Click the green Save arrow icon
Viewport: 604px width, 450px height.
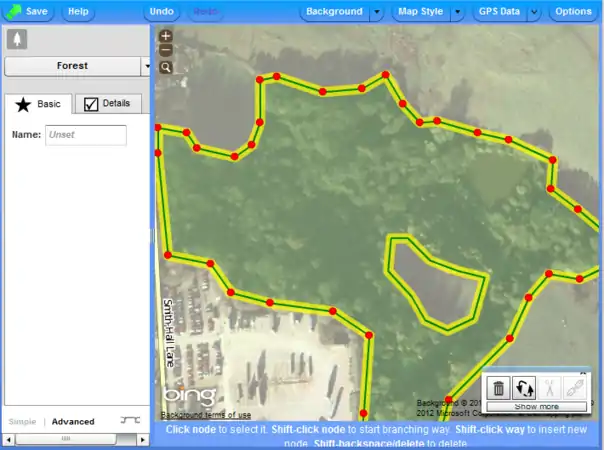13,12
